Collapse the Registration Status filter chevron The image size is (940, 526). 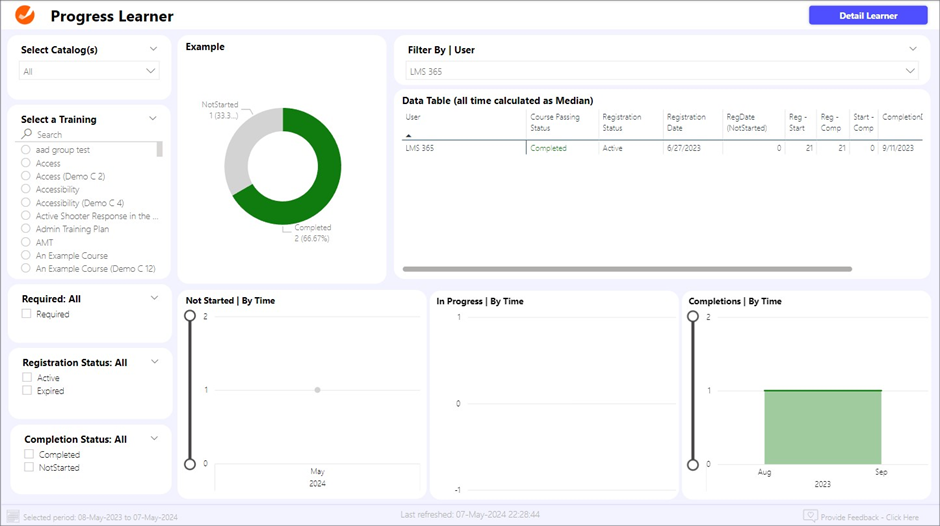[x=153, y=361]
